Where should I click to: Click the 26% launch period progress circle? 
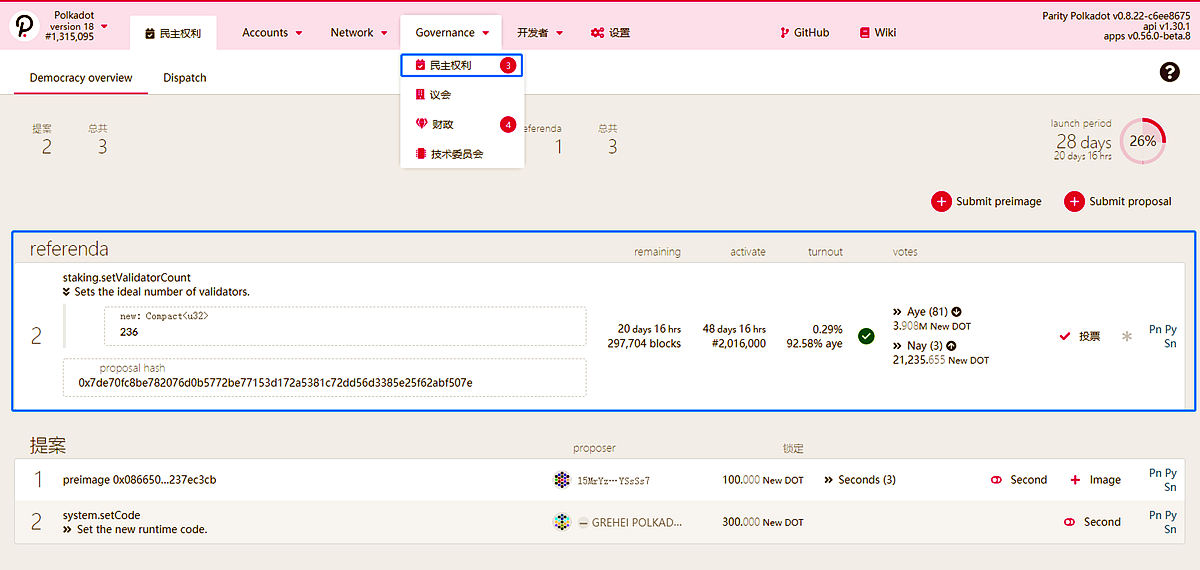coord(1142,142)
